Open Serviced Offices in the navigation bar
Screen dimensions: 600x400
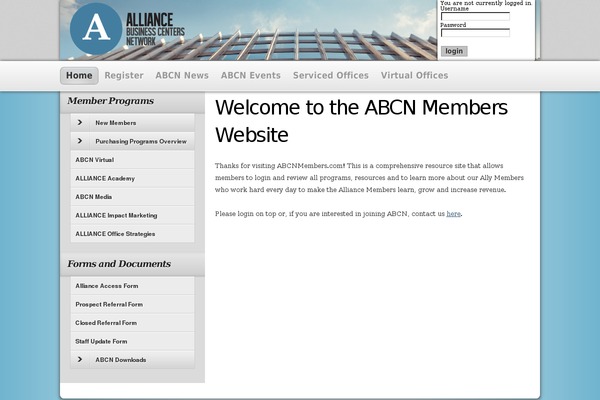331,75
